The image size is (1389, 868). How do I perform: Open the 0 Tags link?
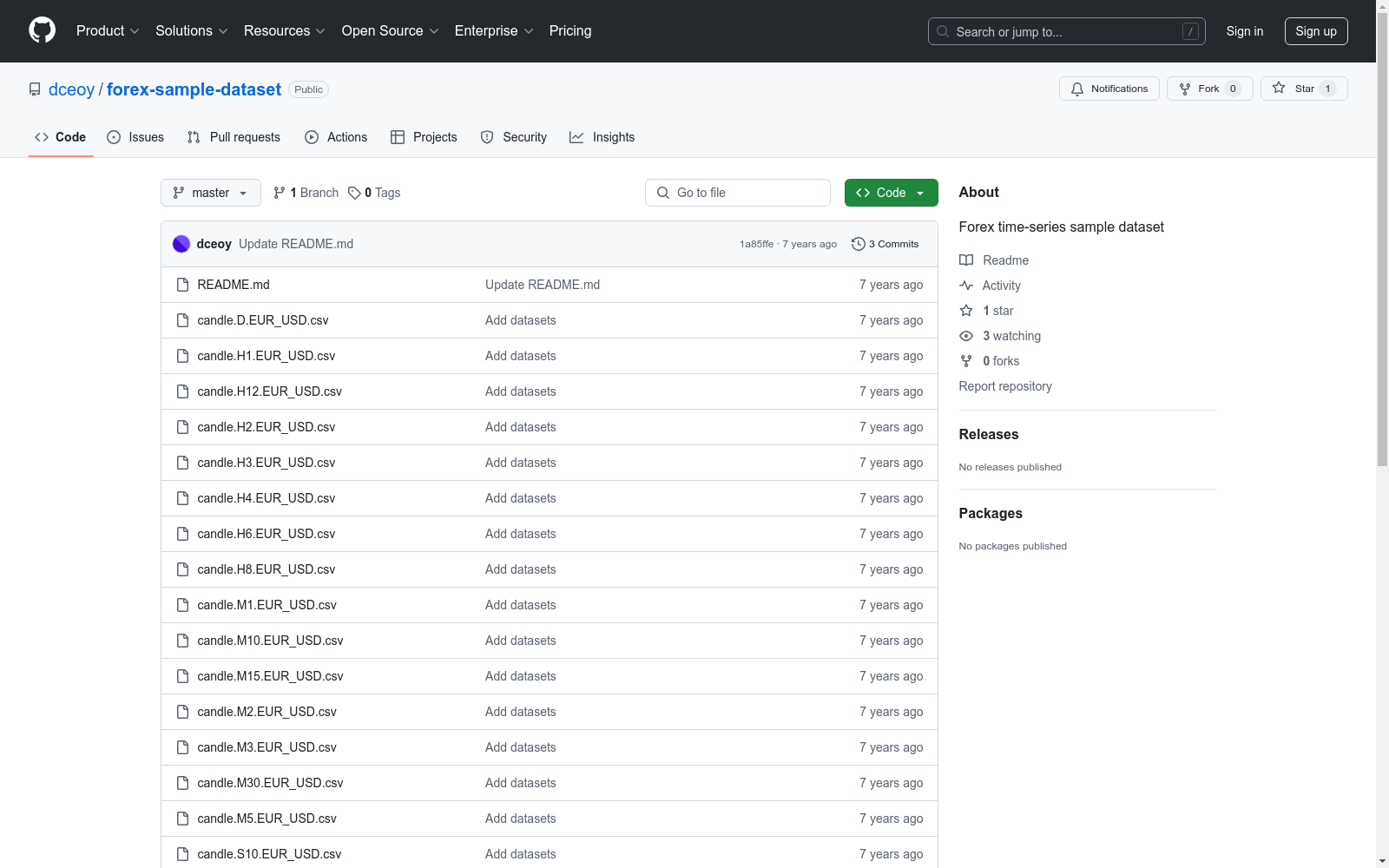374,193
